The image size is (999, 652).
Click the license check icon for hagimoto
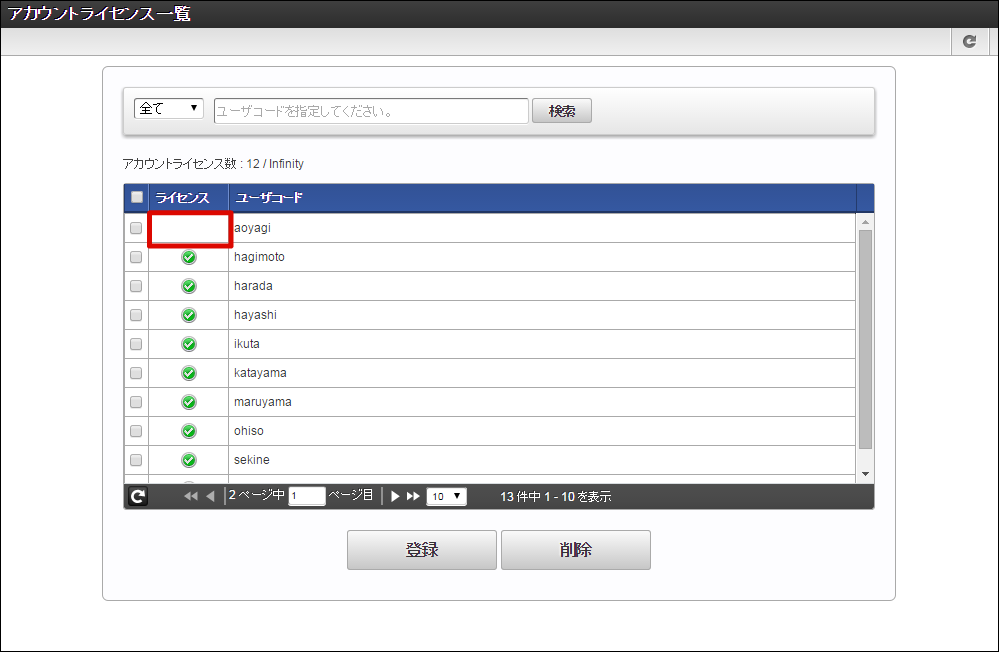point(189,257)
